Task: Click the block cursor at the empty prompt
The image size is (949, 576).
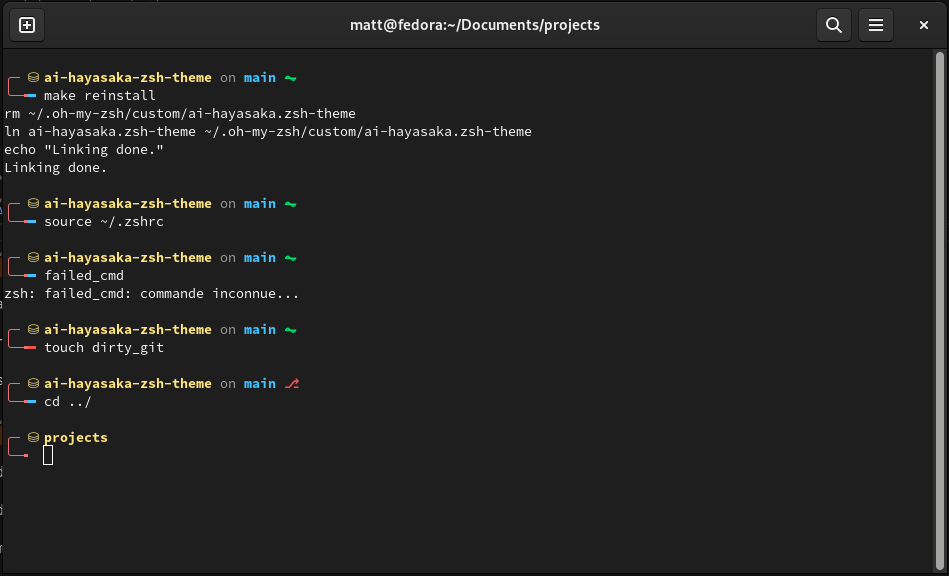Action: 48,456
